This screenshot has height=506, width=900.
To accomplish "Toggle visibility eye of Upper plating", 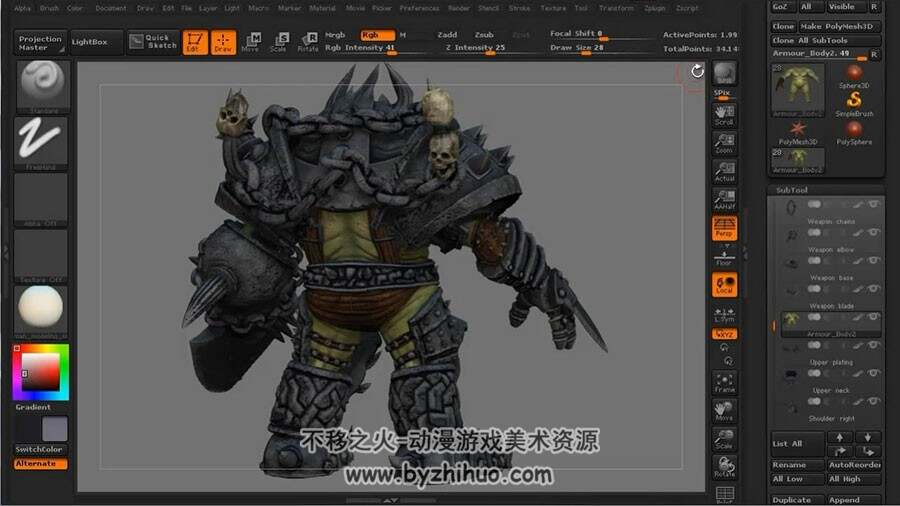I will [x=874, y=345].
